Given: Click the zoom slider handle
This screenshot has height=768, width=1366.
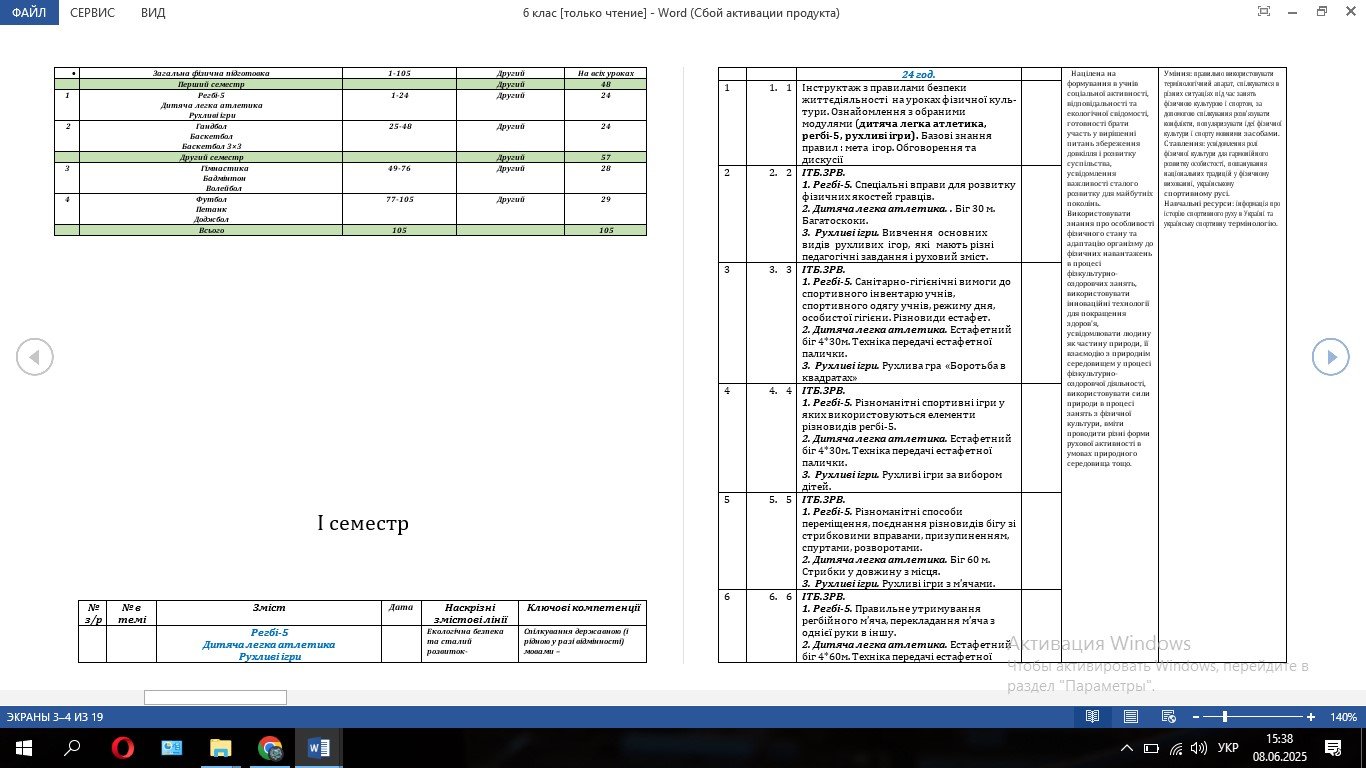Looking at the screenshot, I should pos(1225,717).
